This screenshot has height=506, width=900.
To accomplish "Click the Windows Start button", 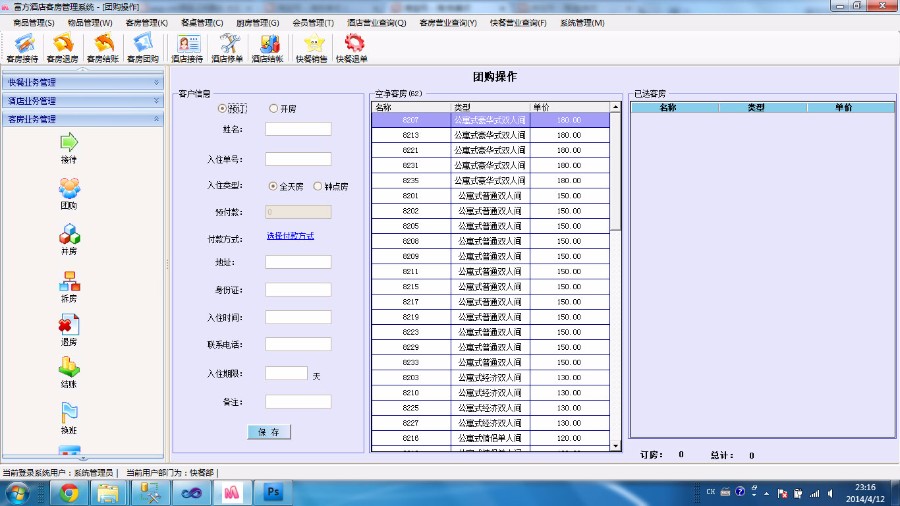I will pos(17,493).
